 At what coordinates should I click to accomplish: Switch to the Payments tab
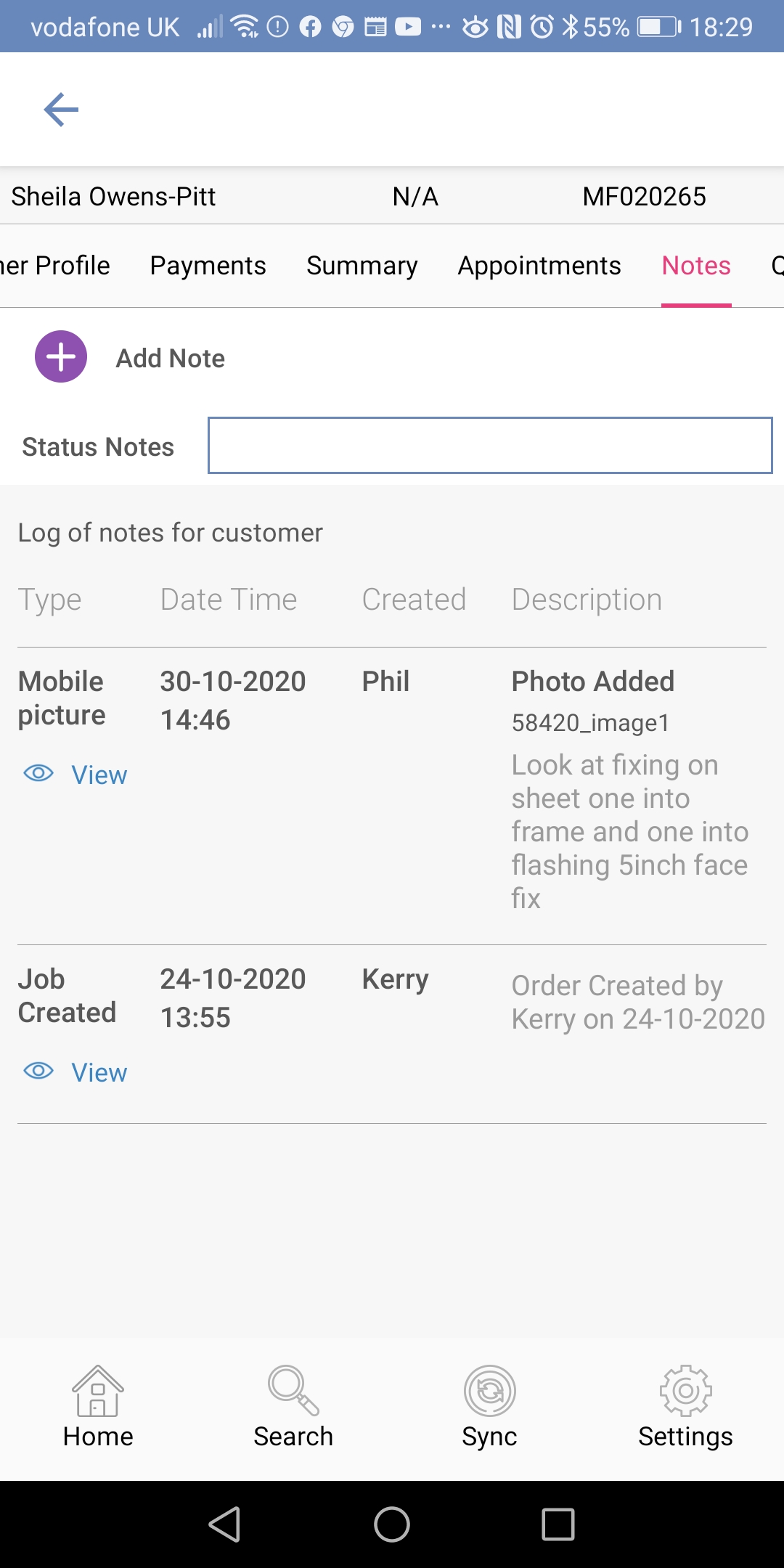coord(208,266)
